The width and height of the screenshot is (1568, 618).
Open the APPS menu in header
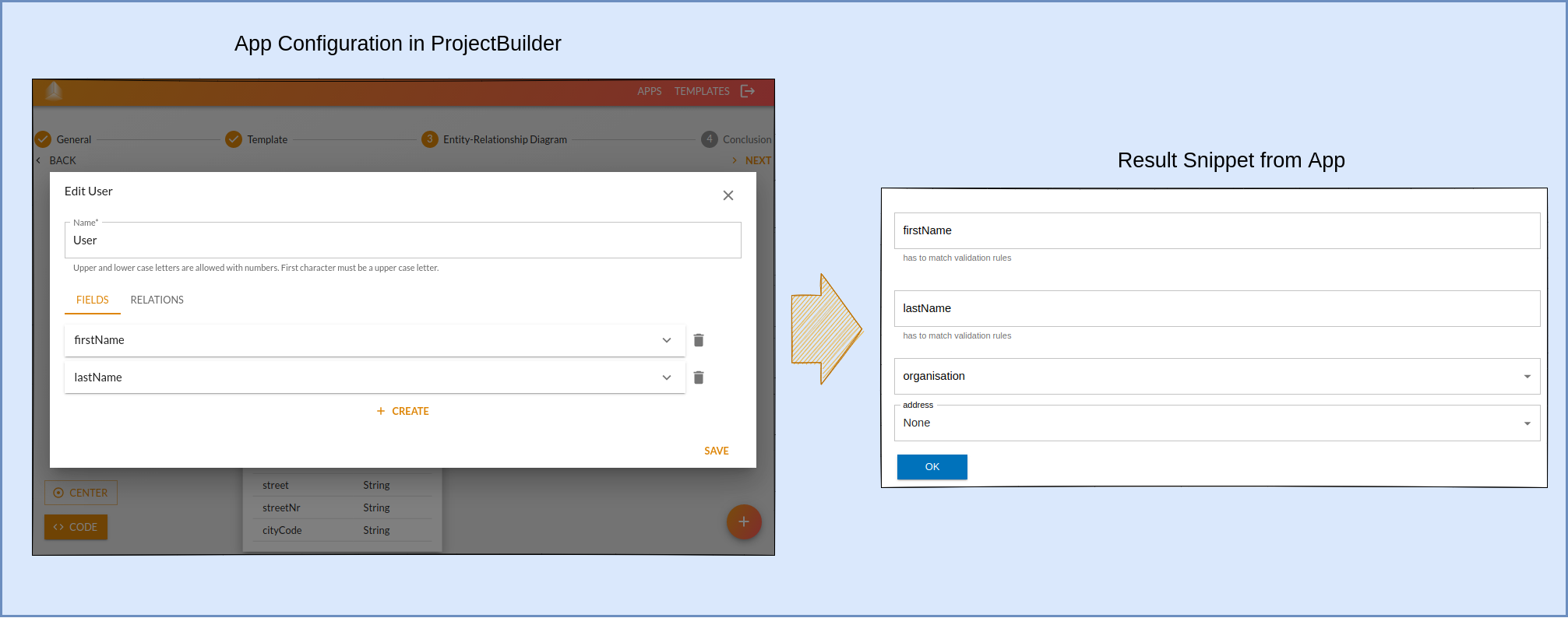650,91
